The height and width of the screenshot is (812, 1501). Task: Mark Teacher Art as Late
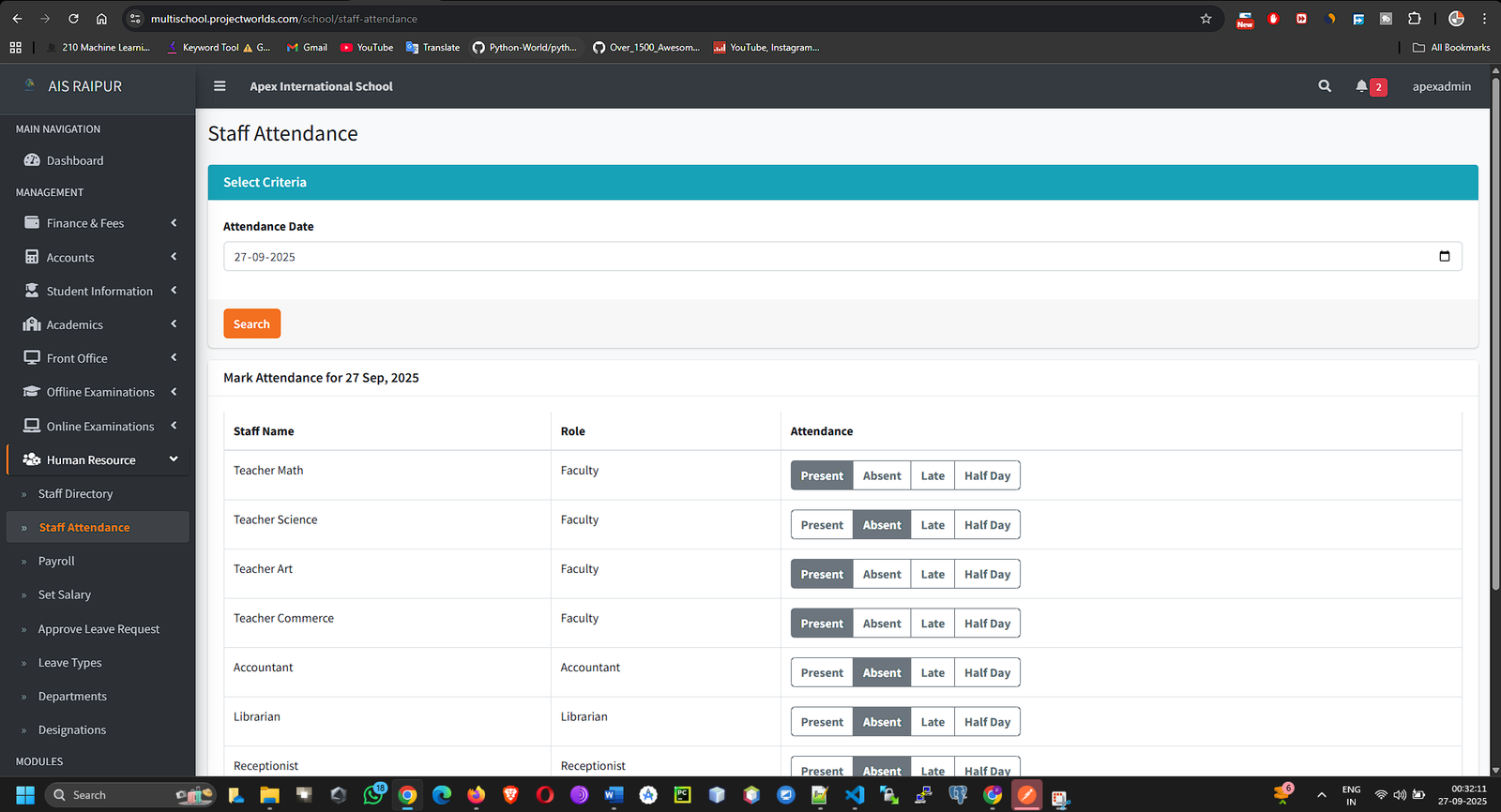(932, 575)
